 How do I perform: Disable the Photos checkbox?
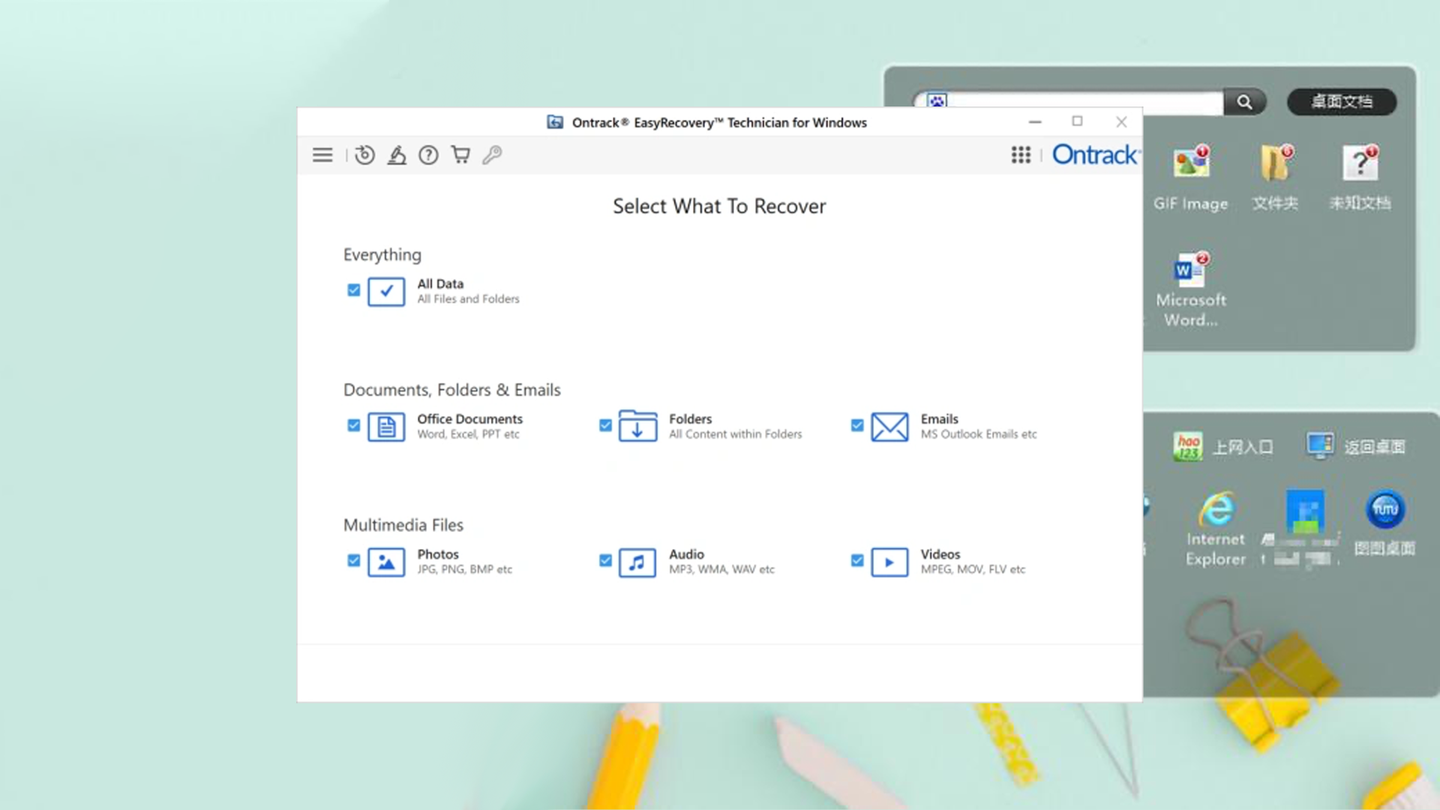tap(353, 560)
